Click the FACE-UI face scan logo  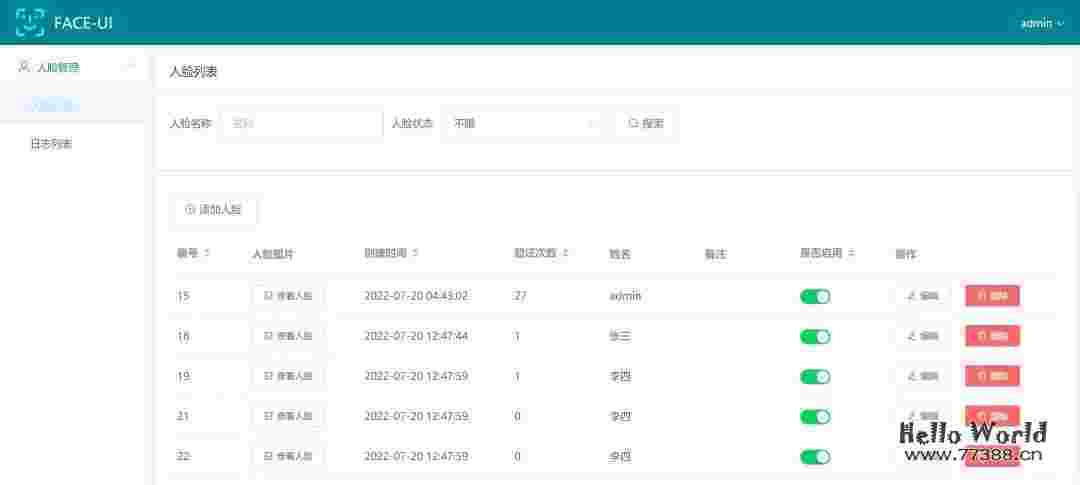coord(30,22)
